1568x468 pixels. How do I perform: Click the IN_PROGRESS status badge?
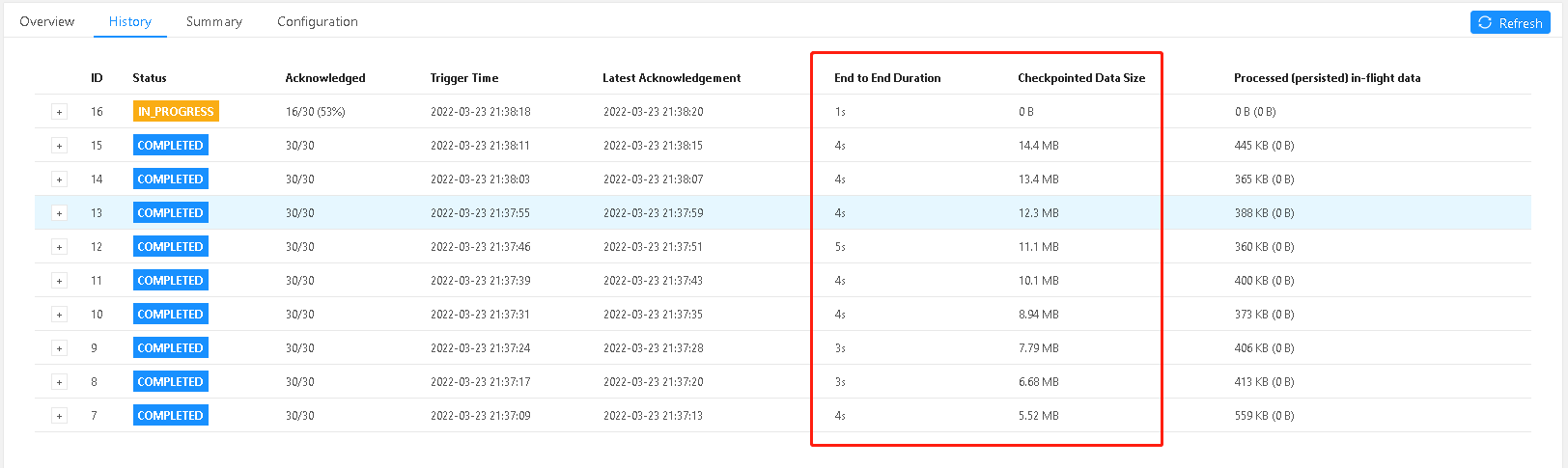176,111
